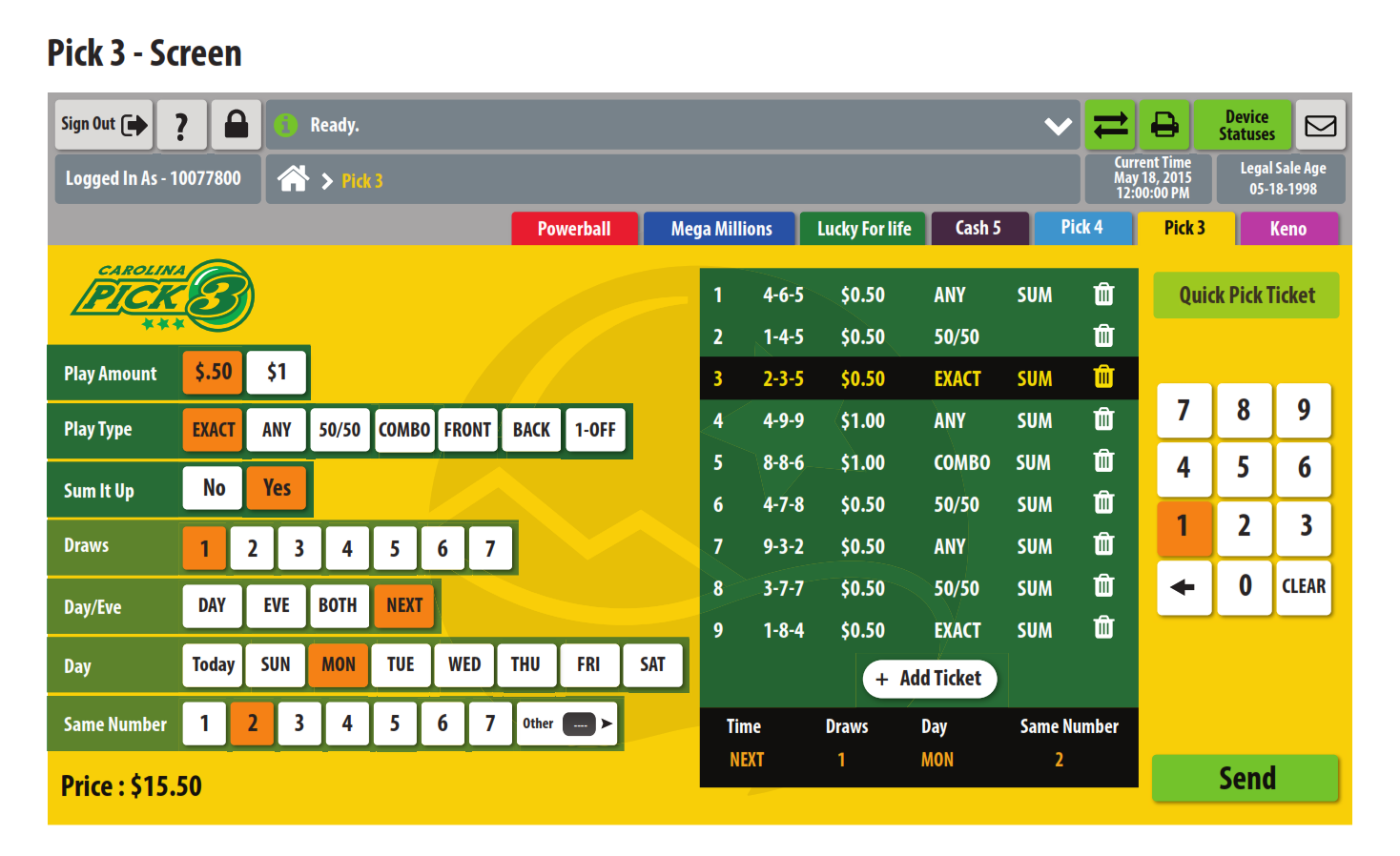Pick WED in the Day row
This screenshot has height=856, width=1400.
point(464,665)
